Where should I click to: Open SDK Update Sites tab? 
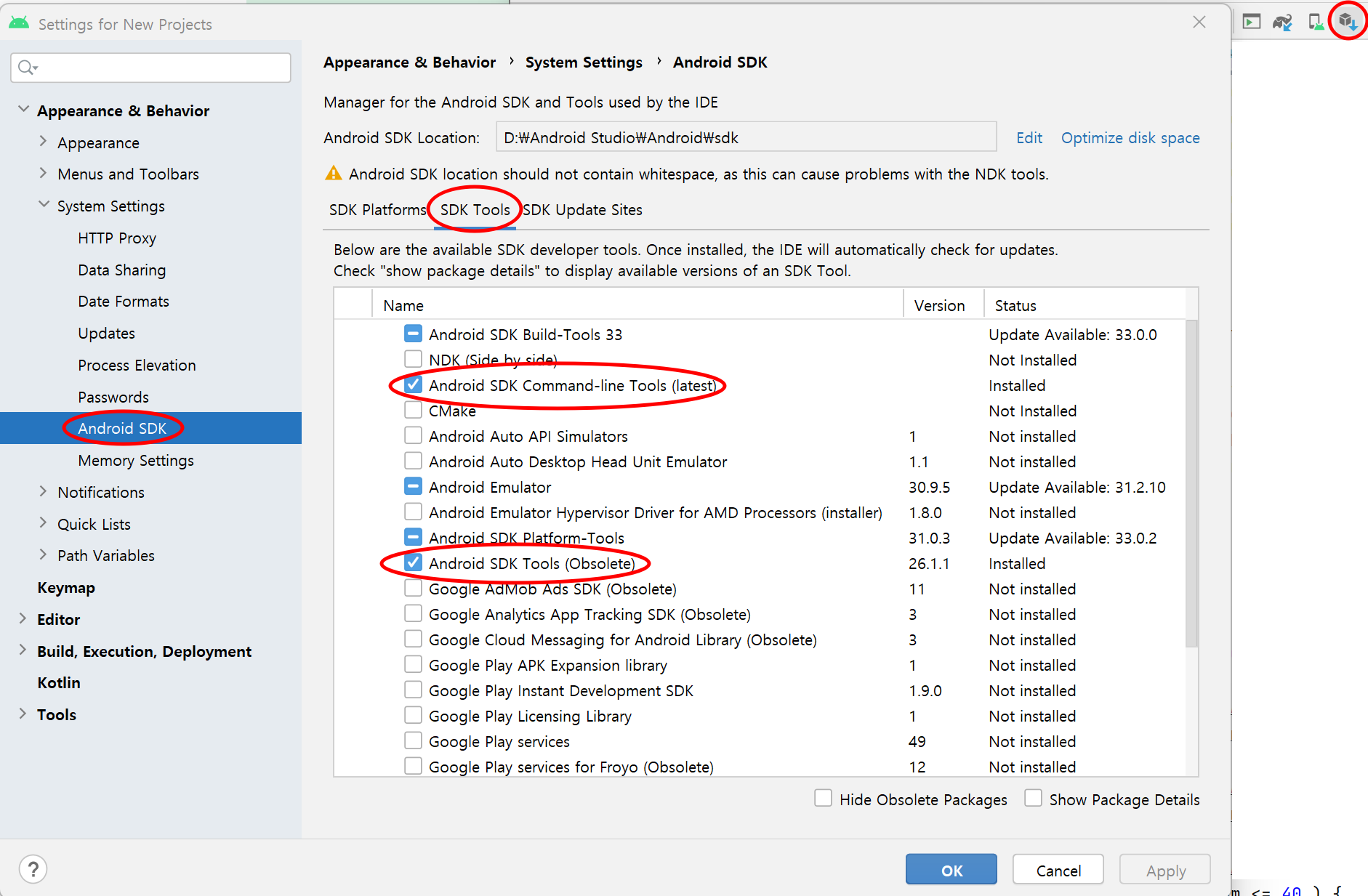[x=583, y=210]
